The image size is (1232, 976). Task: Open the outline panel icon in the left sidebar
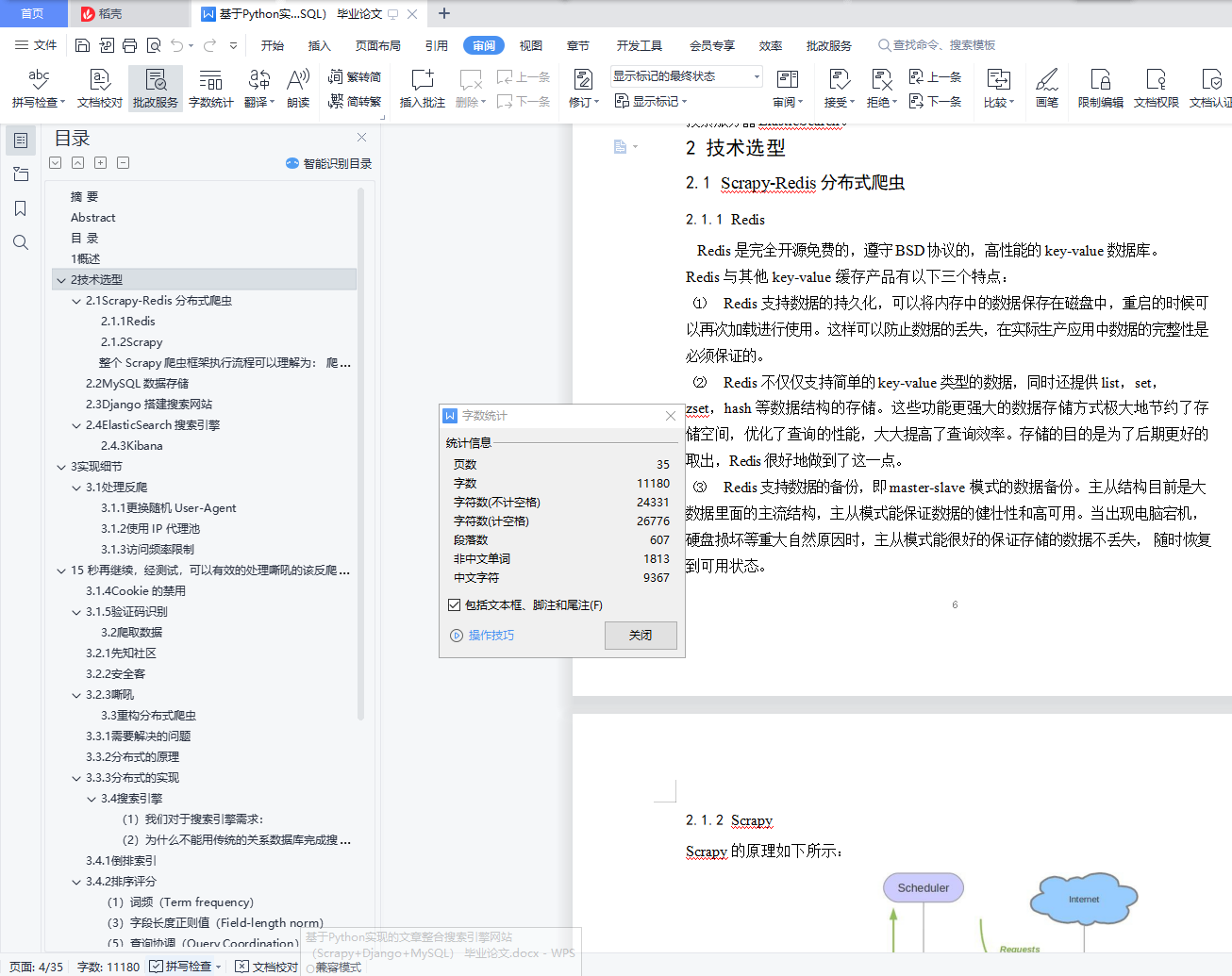(20, 141)
